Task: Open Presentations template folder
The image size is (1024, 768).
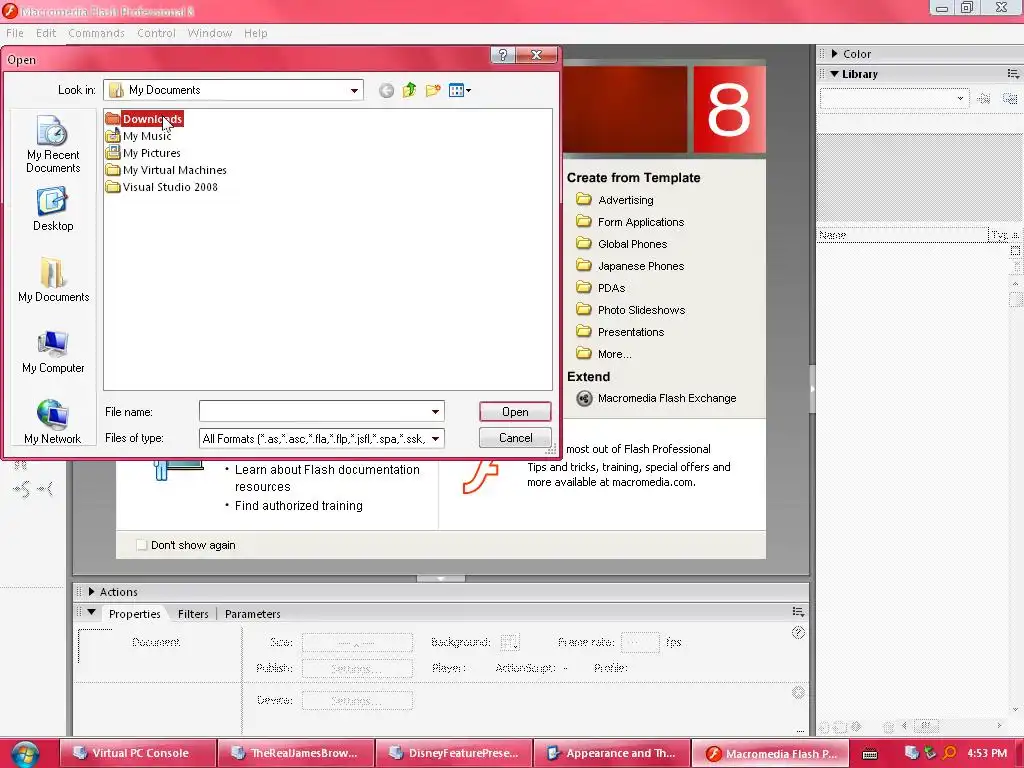Action: pyautogui.click(x=620, y=332)
